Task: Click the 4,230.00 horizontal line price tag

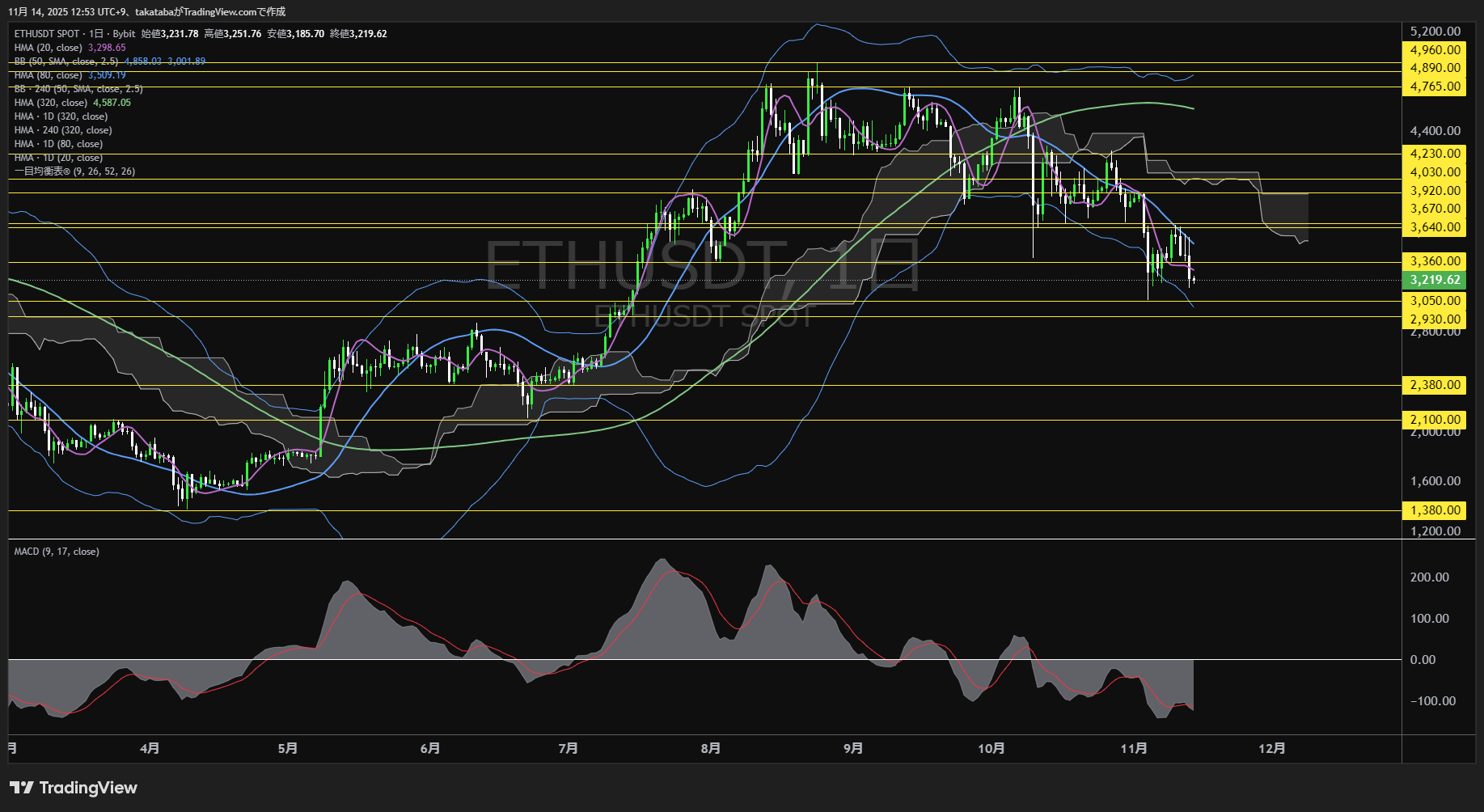Action: (1434, 154)
